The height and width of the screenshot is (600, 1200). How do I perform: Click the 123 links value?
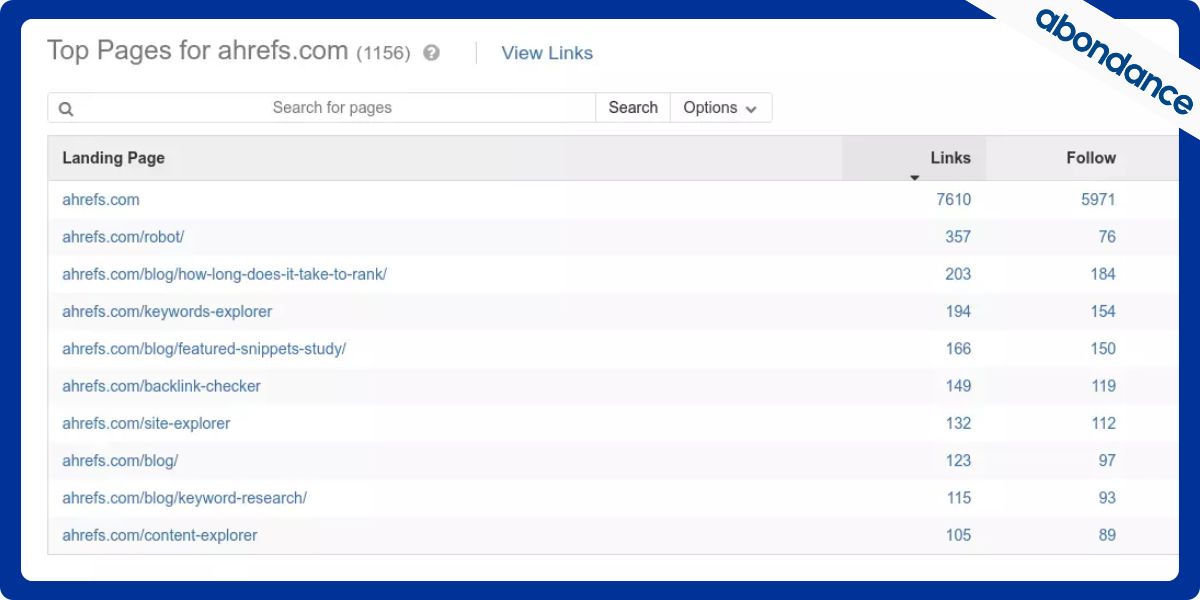point(958,461)
